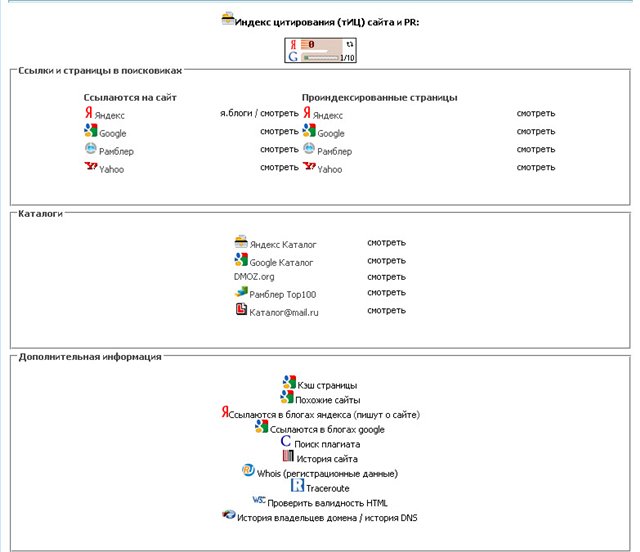Image resolution: width=640 pixels, height=552 pixels.
Task: Click the Google icon beside Ссылаются в блогах google
Action: click(261, 426)
